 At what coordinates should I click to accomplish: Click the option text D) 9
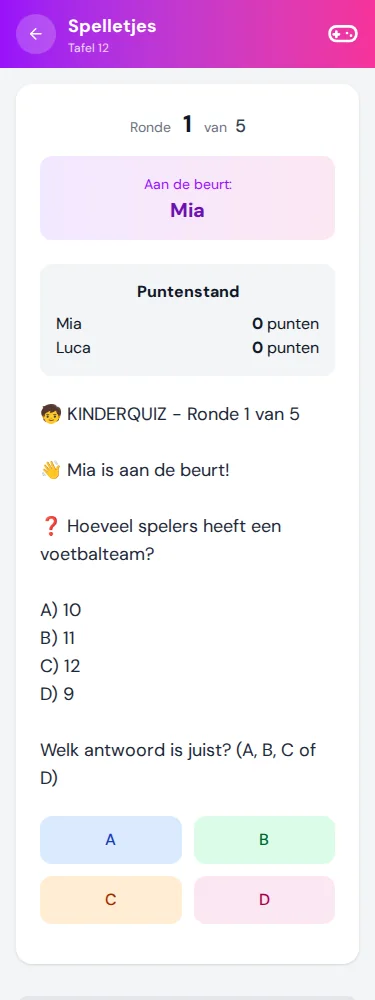click(57, 694)
